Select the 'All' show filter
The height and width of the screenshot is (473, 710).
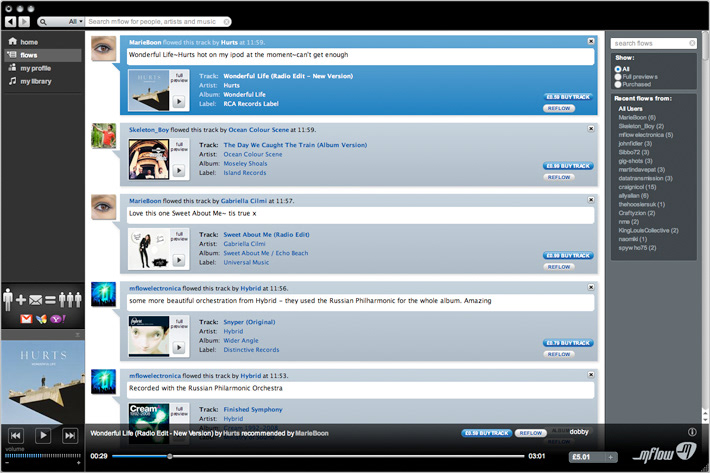620,69
